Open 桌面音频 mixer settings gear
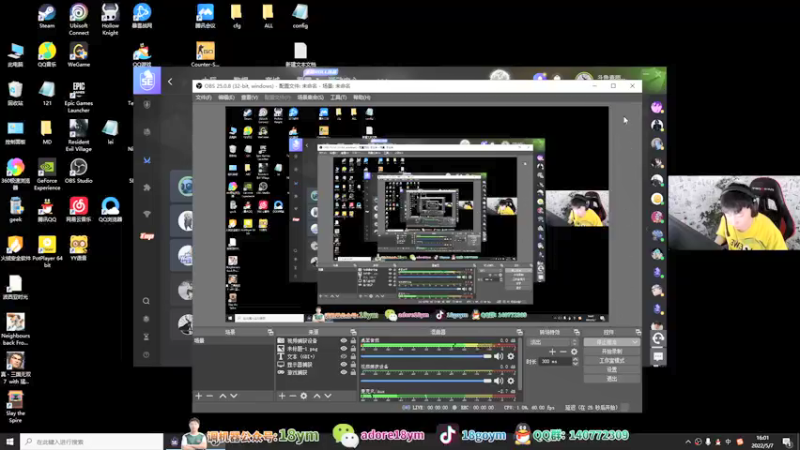The image size is (800, 450). [x=511, y=356]
